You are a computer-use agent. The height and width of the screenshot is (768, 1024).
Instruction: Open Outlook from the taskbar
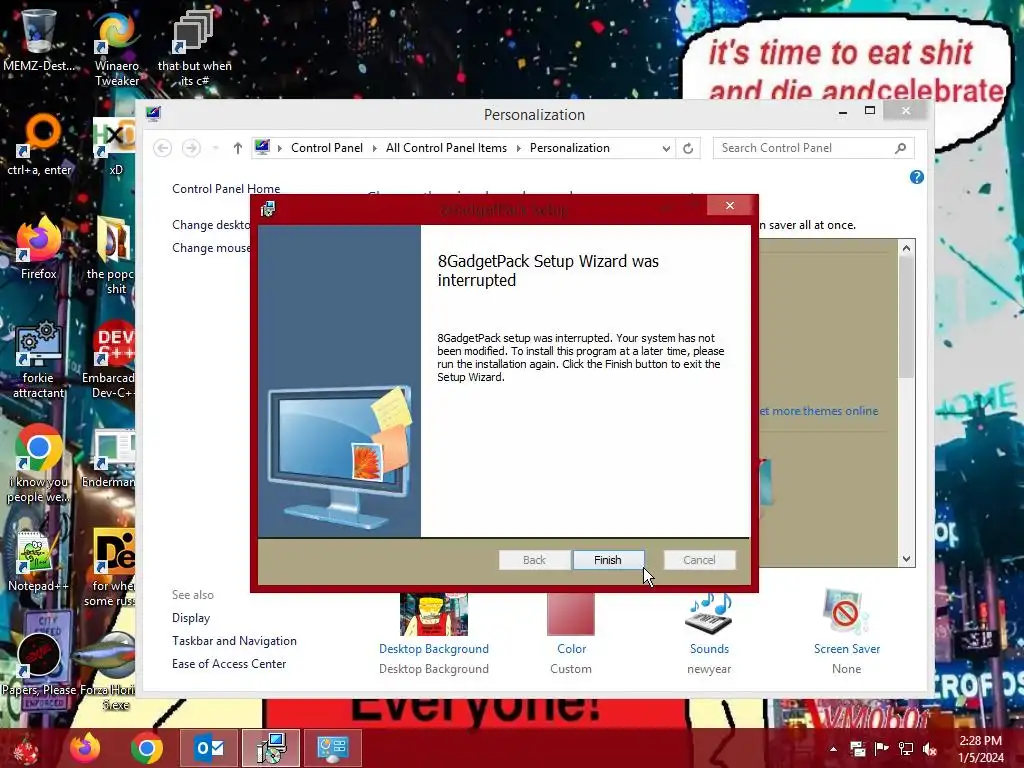pos(210,748)
